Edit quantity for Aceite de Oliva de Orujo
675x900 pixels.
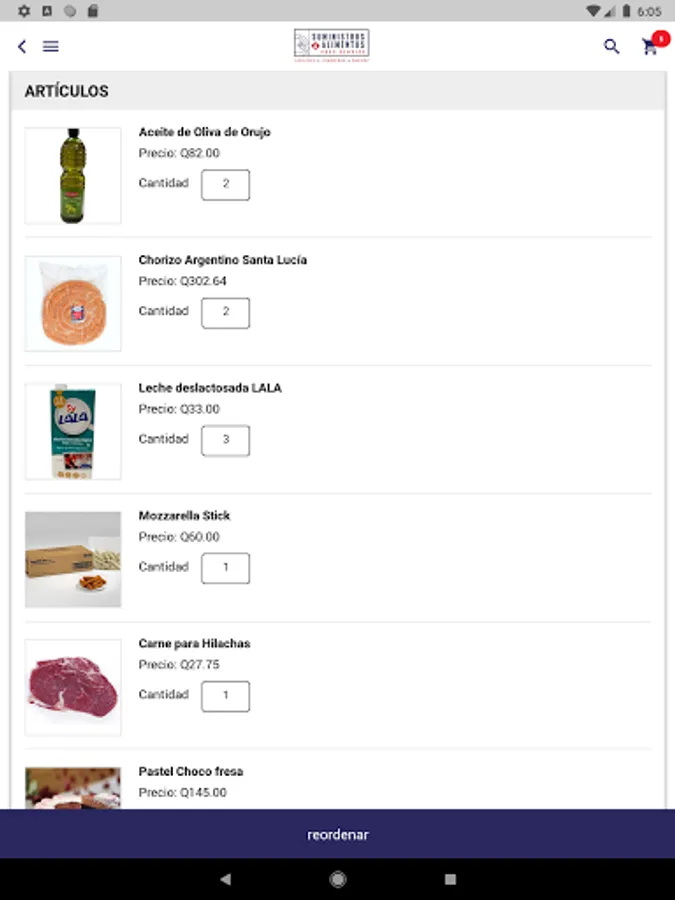click(x=226, y=185)
